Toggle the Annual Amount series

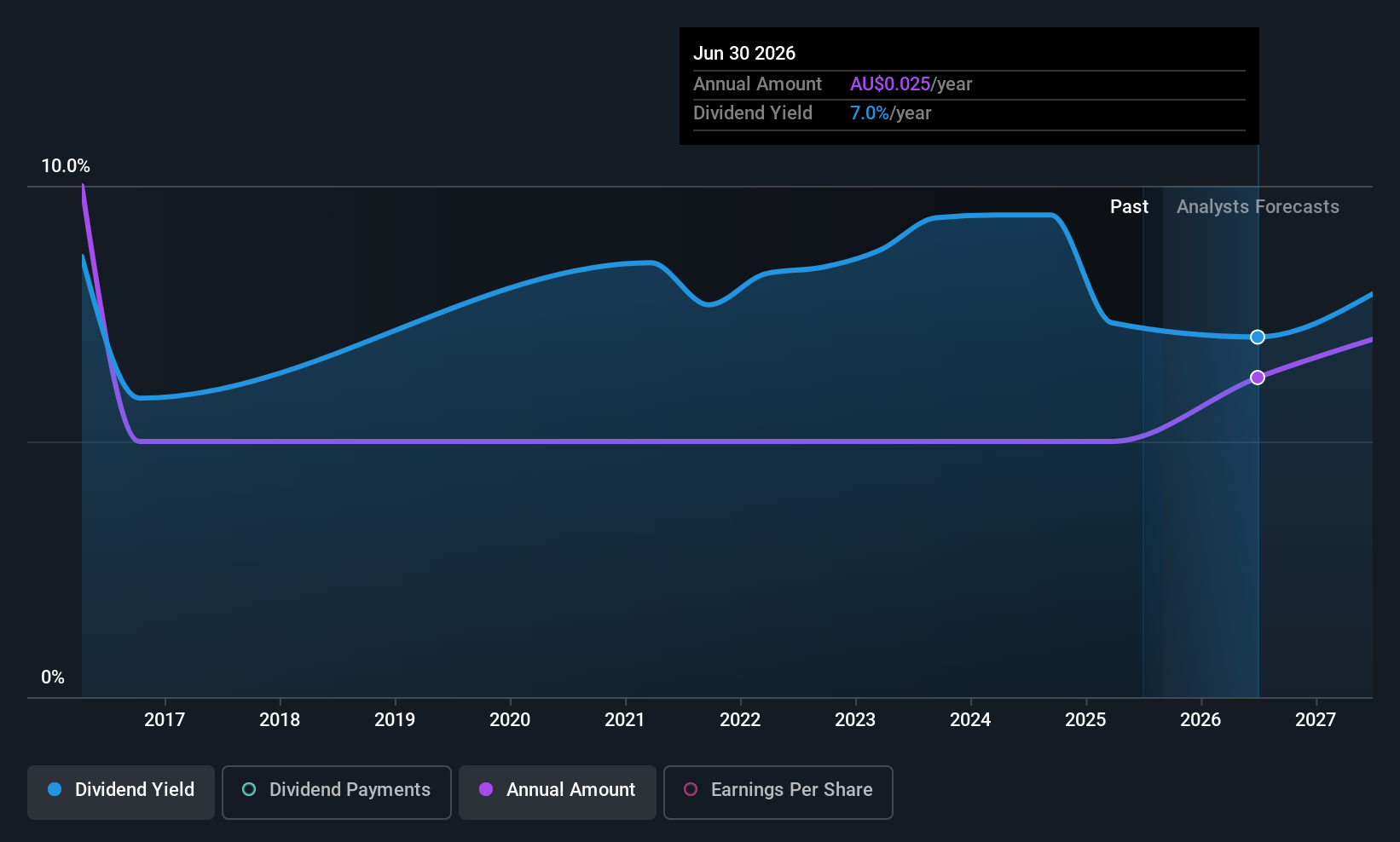click(x=558, y=792)
